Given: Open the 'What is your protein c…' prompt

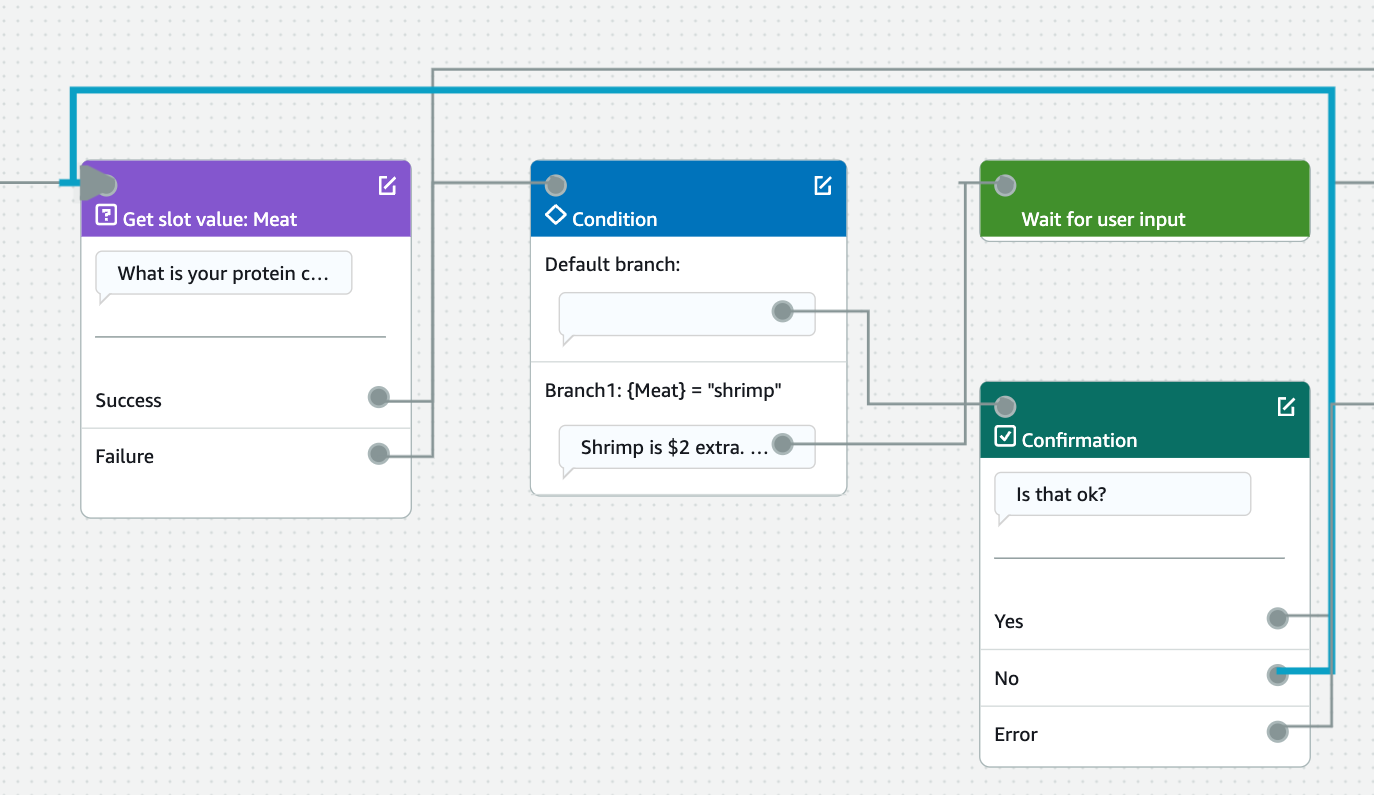Looking at the screenshot, I should 223,273.
